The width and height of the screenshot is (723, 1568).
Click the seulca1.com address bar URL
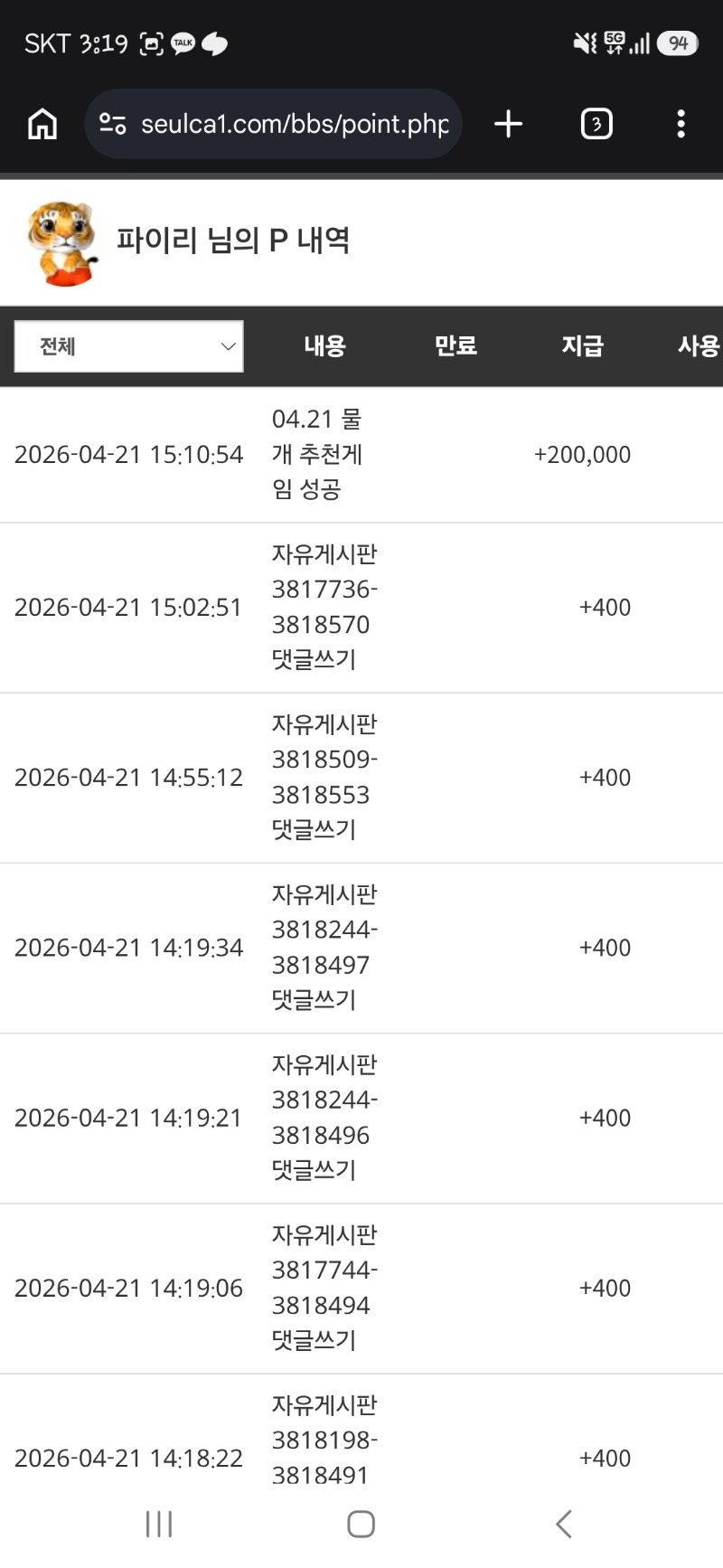coord(295,124)
